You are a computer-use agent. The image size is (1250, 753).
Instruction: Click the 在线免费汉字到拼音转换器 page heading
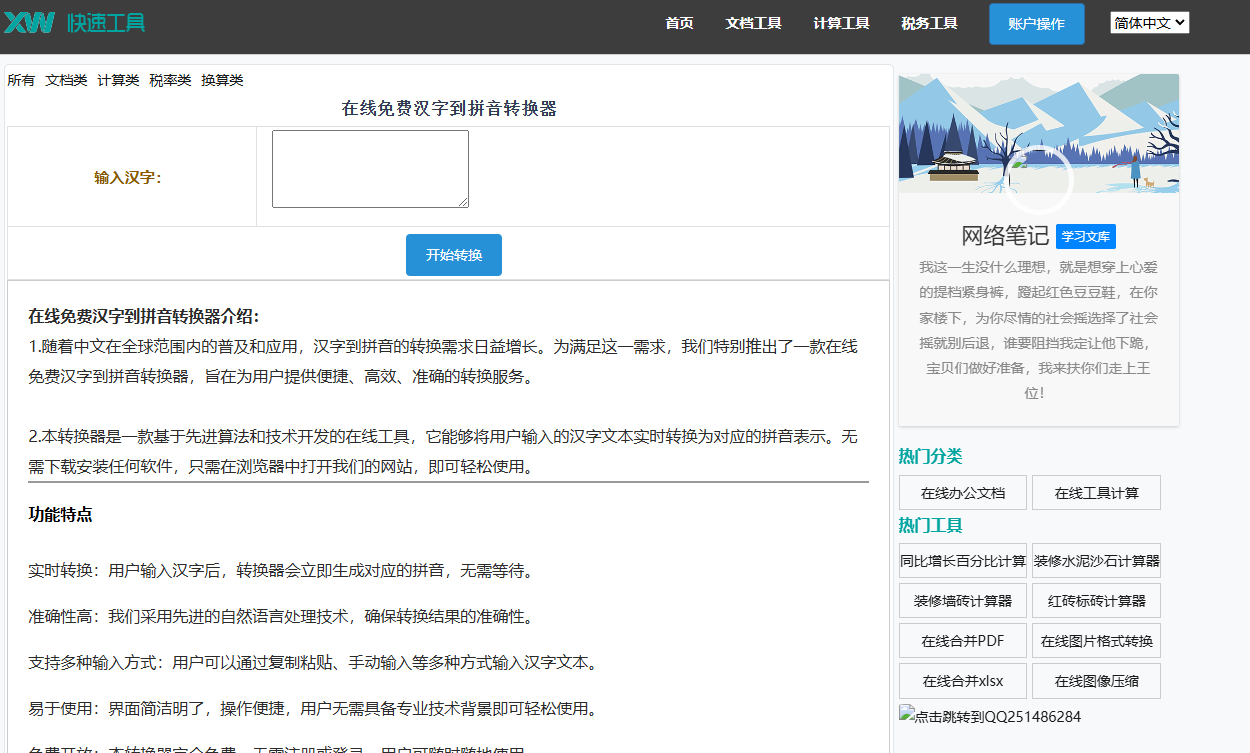coord(449,108)
